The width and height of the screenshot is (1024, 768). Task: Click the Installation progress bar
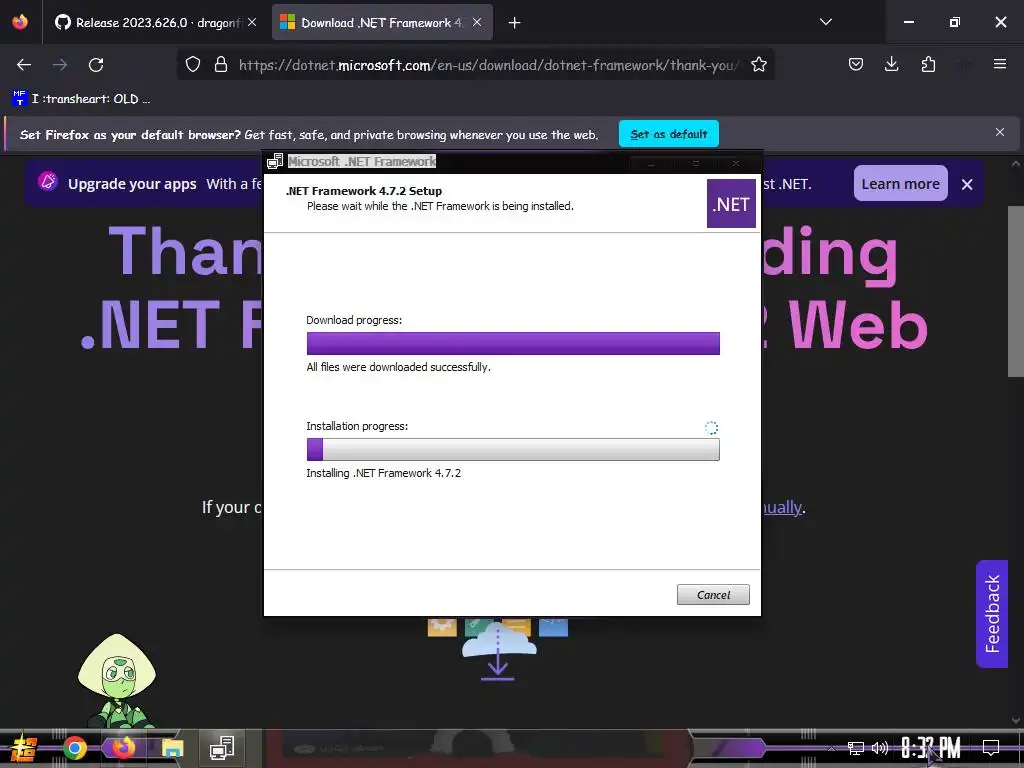(513, 449)
